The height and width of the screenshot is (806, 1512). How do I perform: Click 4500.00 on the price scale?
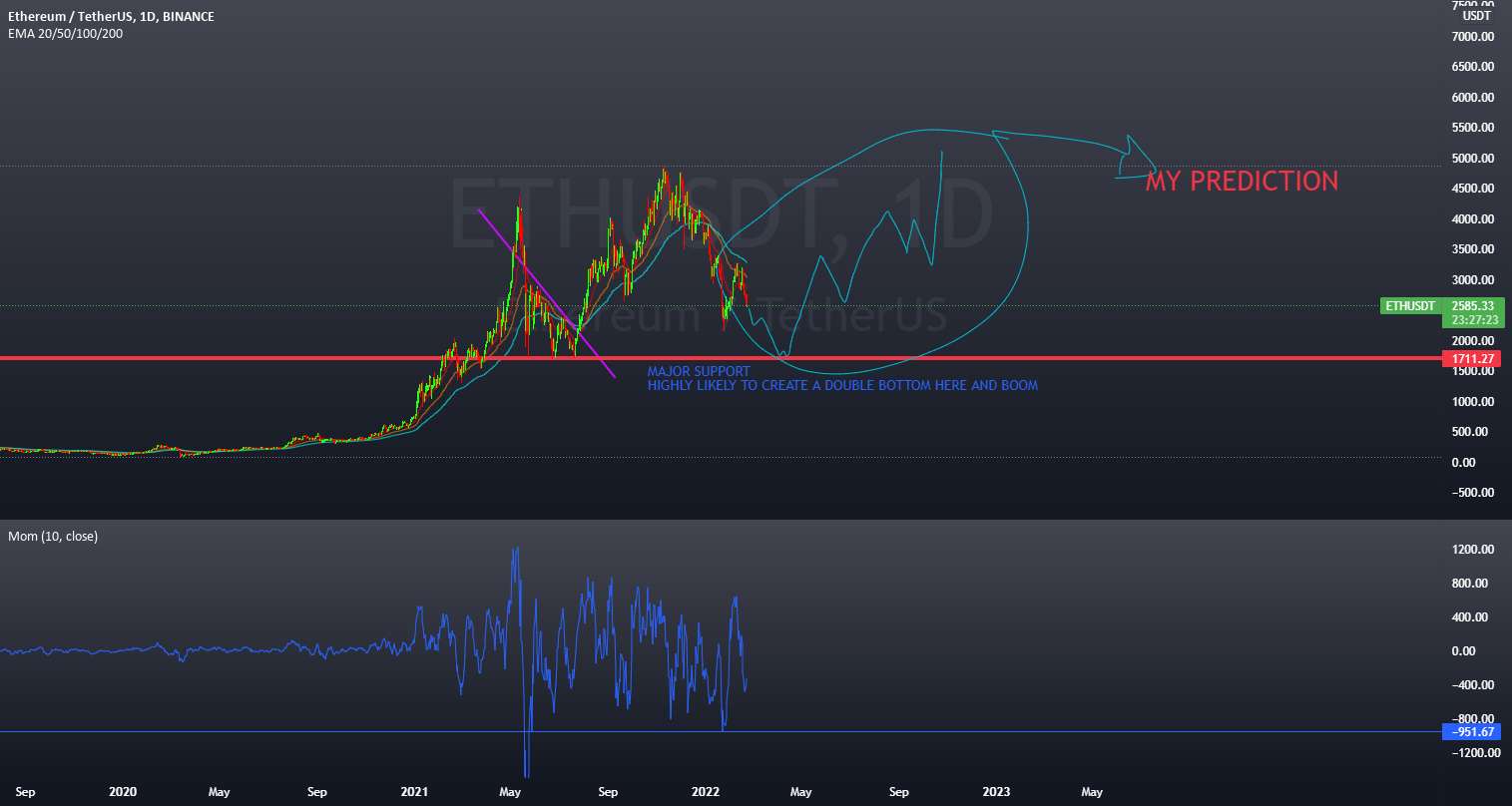pyautogui.click(x=1472, y=189)
